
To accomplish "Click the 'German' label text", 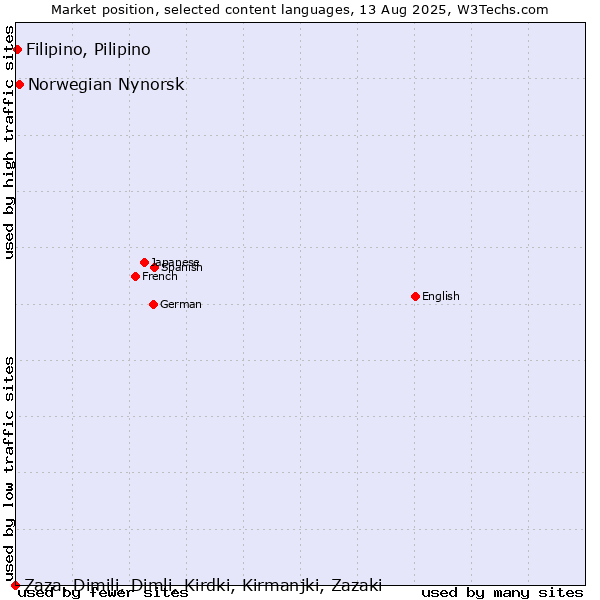I will tap(181, 304).
